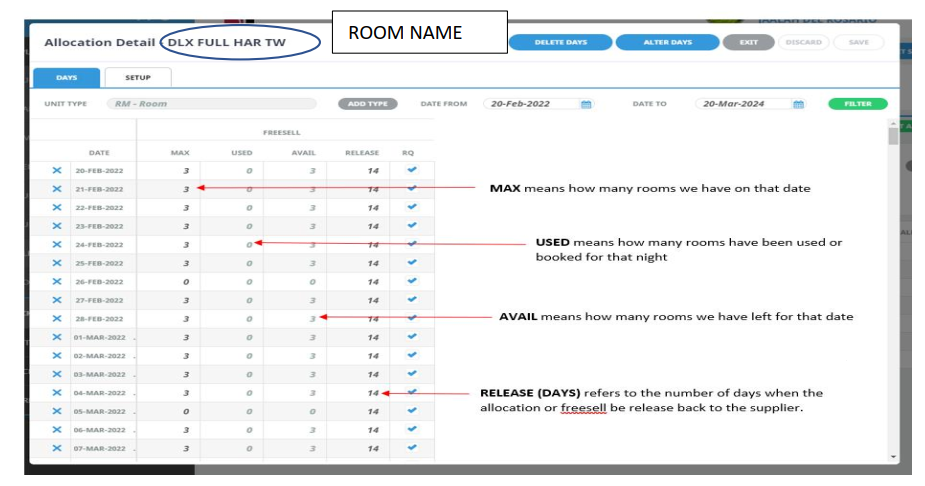This screenshot has height=486, width=925.
Task: Open the Date From calendar picker
Action: [586, 104]
